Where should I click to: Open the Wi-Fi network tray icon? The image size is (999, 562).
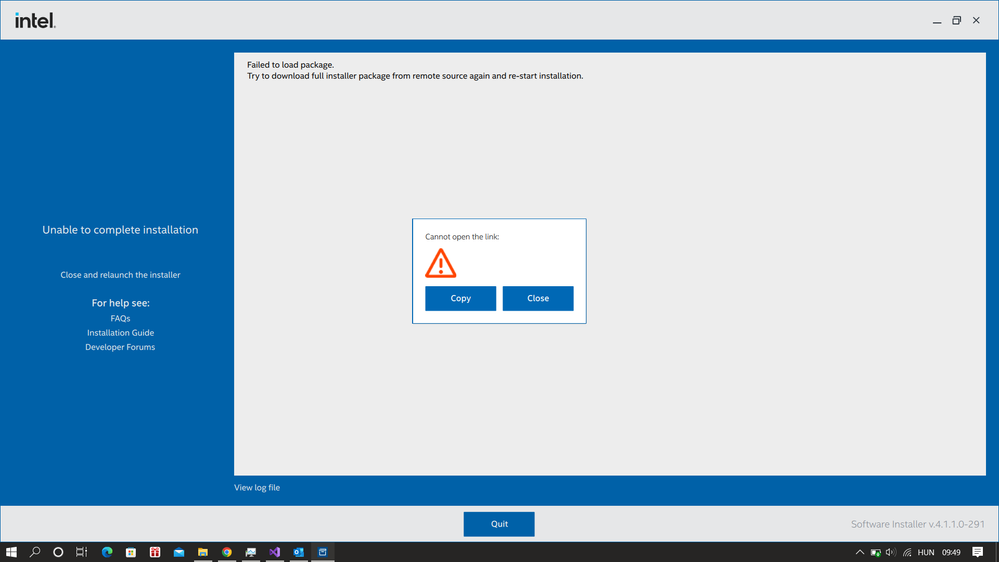pyautogui.click(x=907, y=552)
